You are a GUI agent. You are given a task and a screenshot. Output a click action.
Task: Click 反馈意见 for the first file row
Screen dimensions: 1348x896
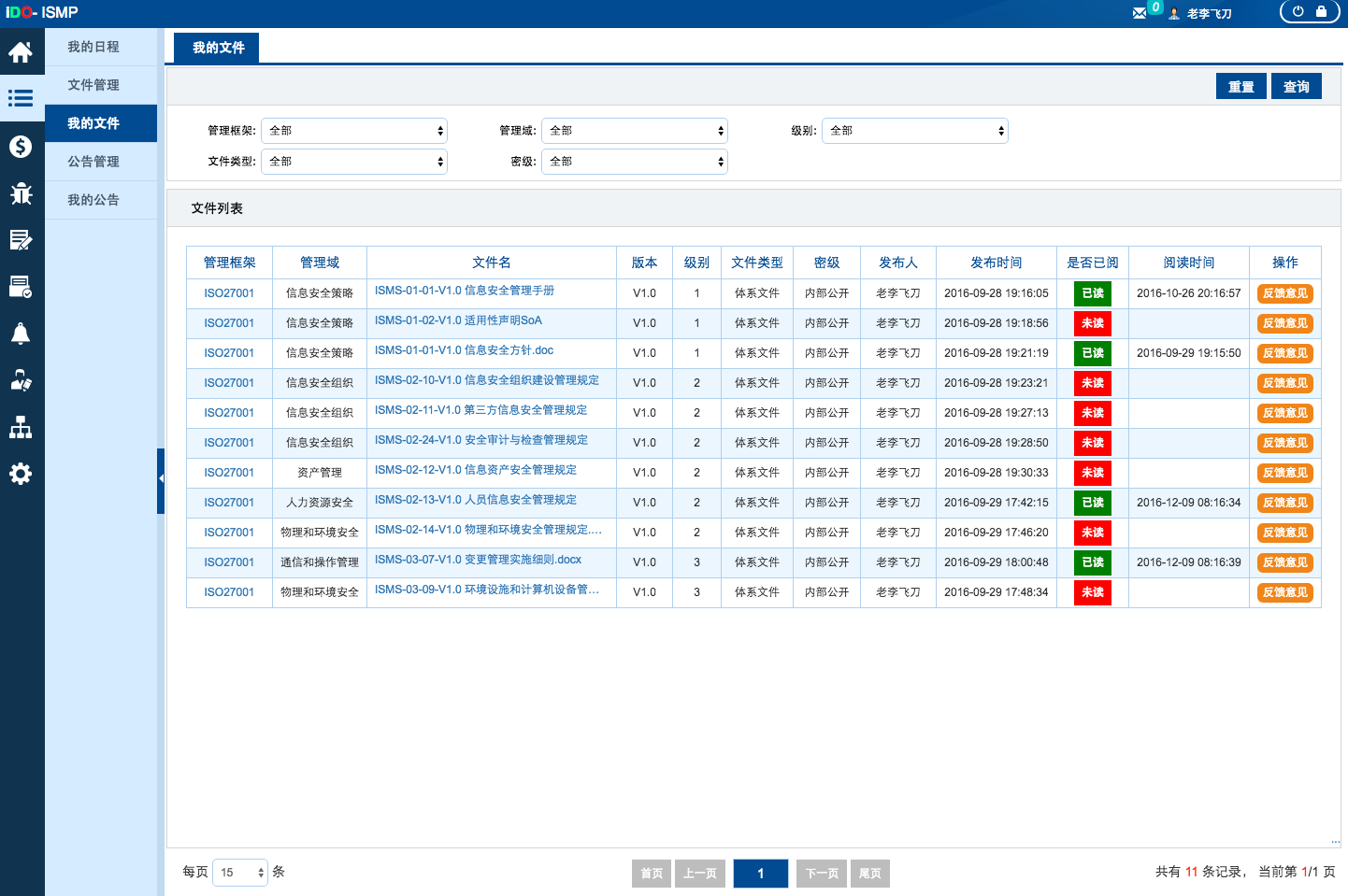click(1284, 293)
